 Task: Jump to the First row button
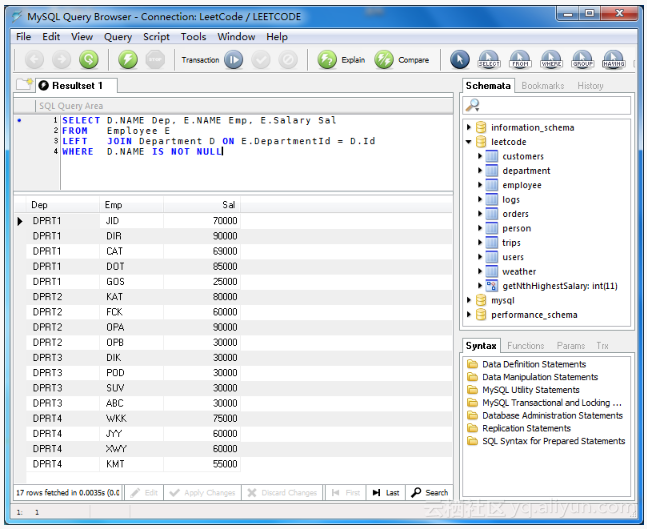coord(346,492)
